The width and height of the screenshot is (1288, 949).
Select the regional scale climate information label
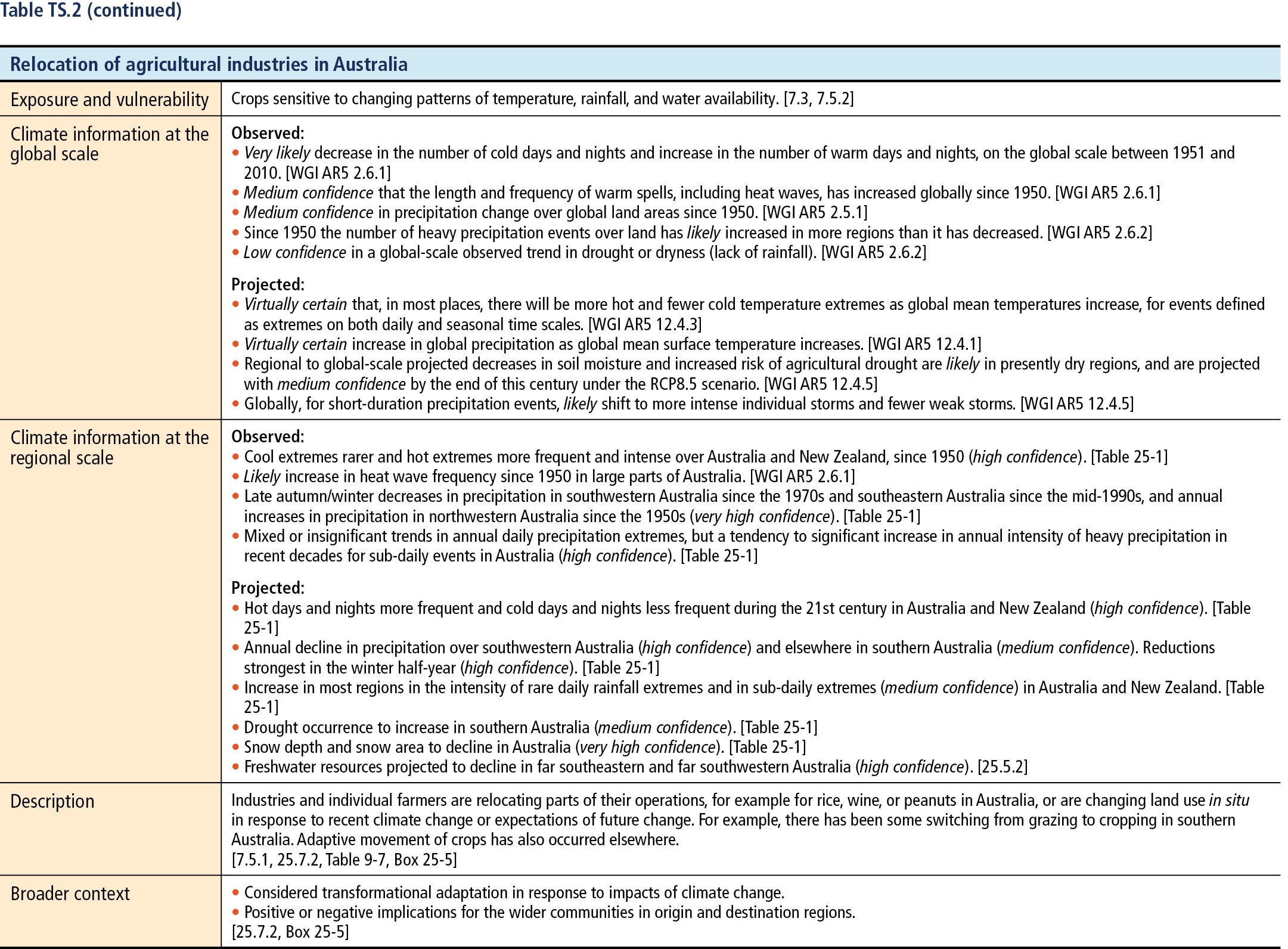click(x=110, y=447)
